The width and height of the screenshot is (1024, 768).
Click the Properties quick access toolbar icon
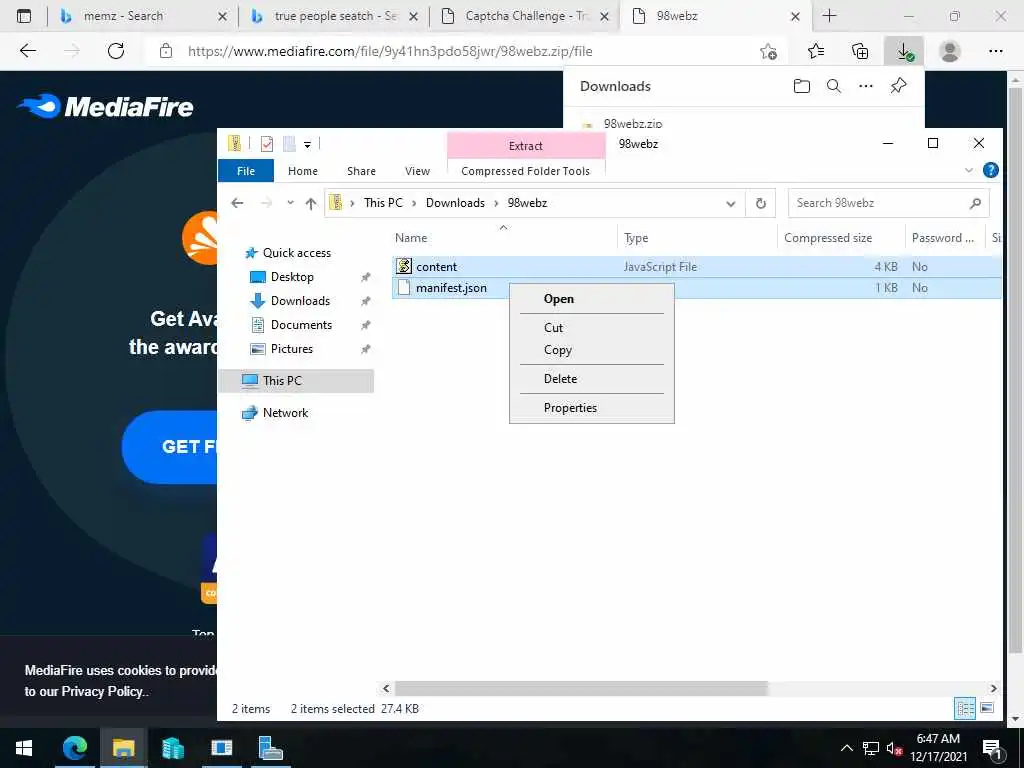click(267, 143)
